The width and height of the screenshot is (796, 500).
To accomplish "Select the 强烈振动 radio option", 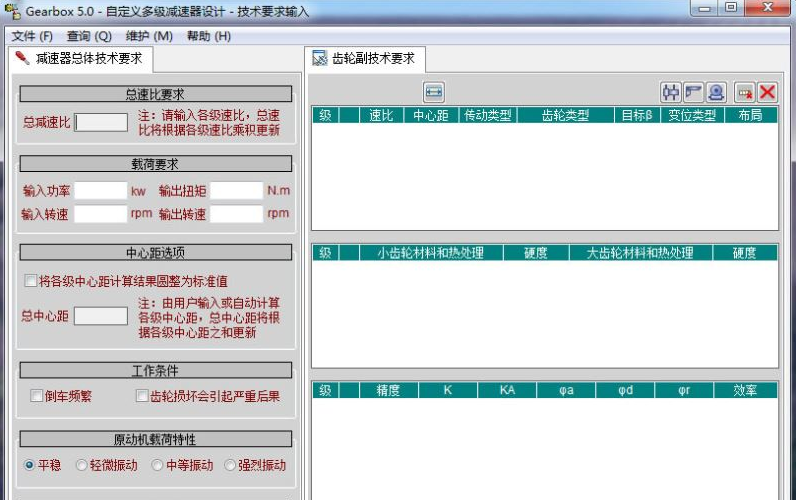I will click(x=231, y=465).
